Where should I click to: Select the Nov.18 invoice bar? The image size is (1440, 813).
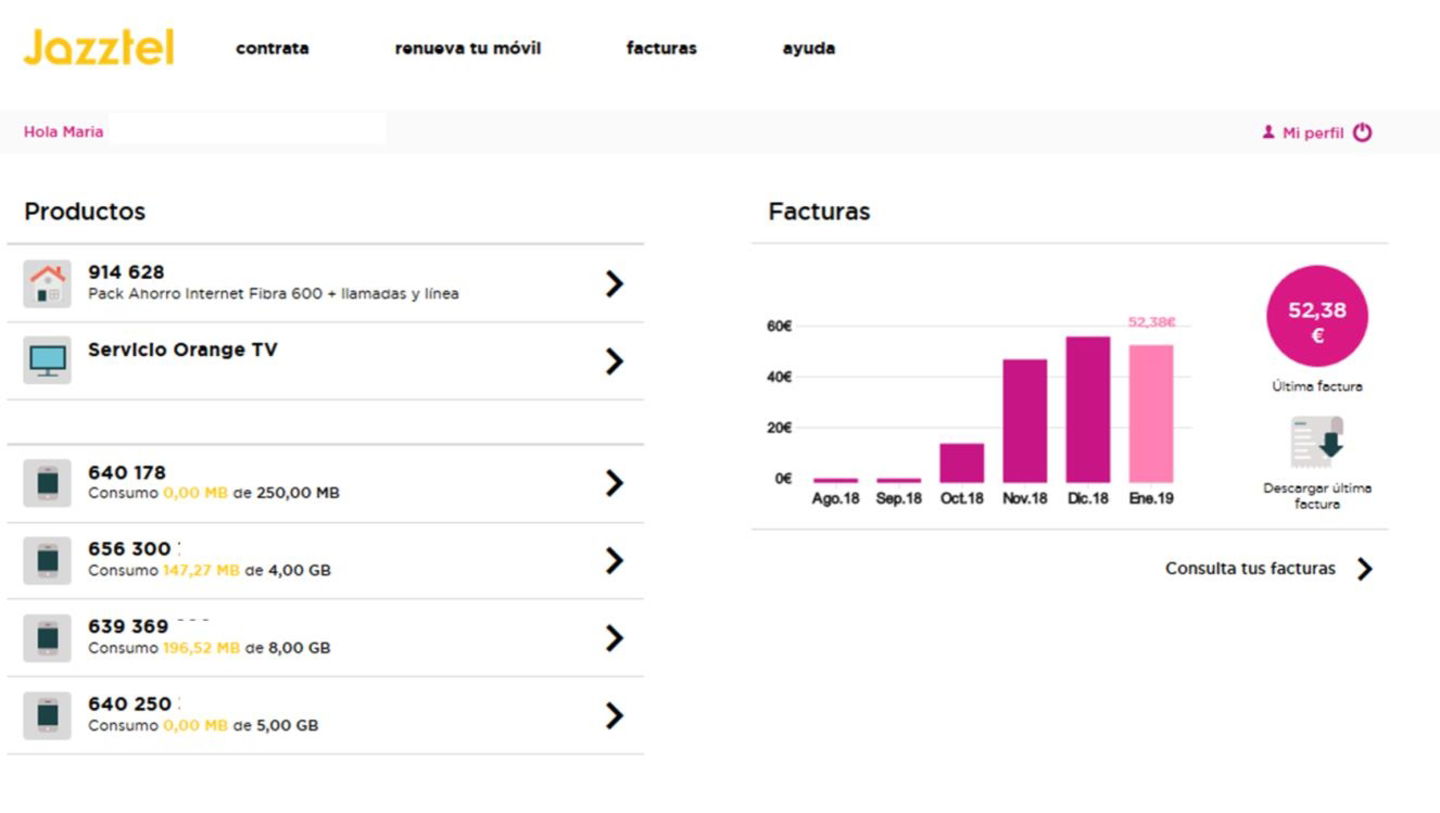tap(1025, 421)
